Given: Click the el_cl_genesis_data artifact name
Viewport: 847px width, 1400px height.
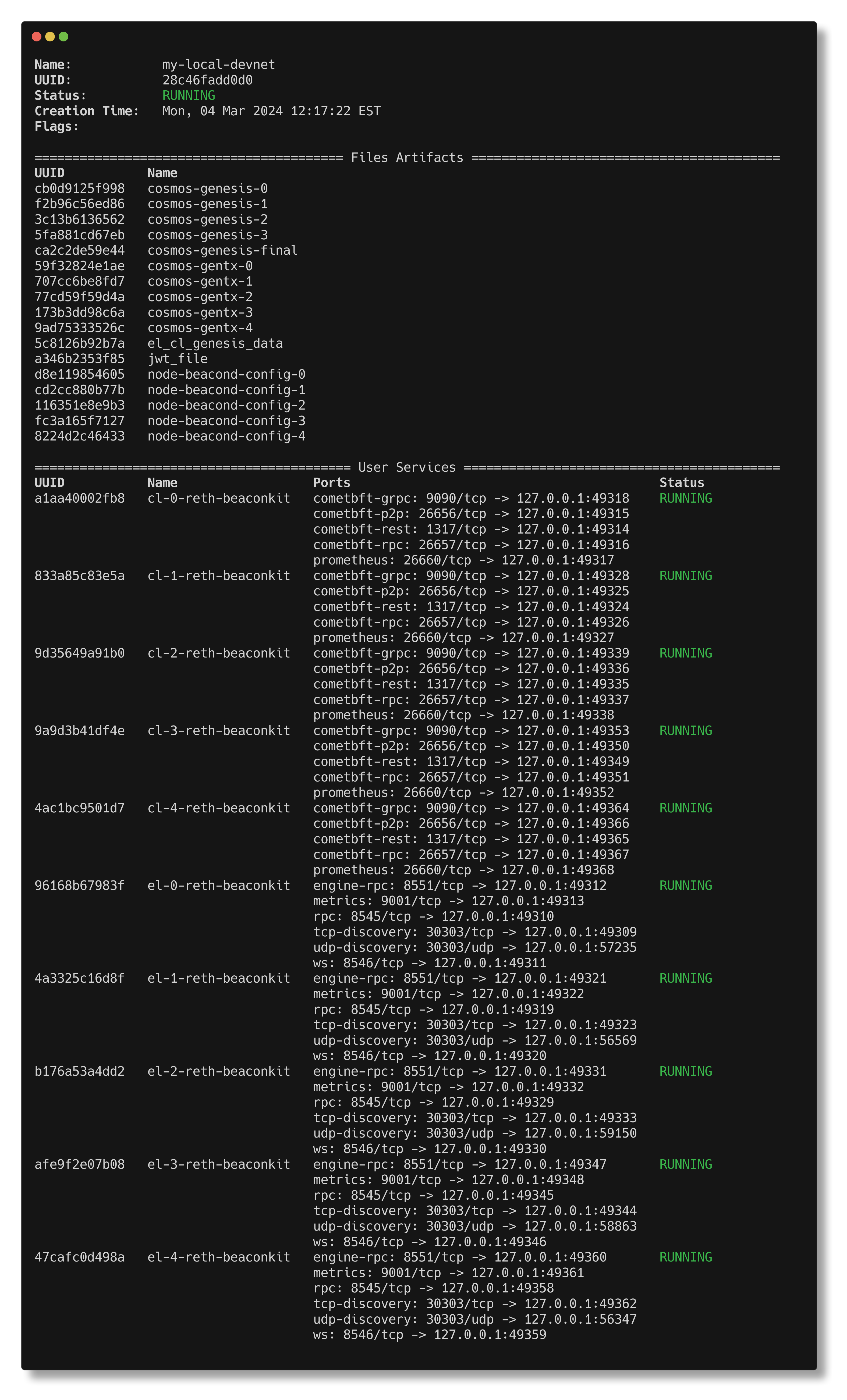Looking at the screenshot, I should [215, 343].
